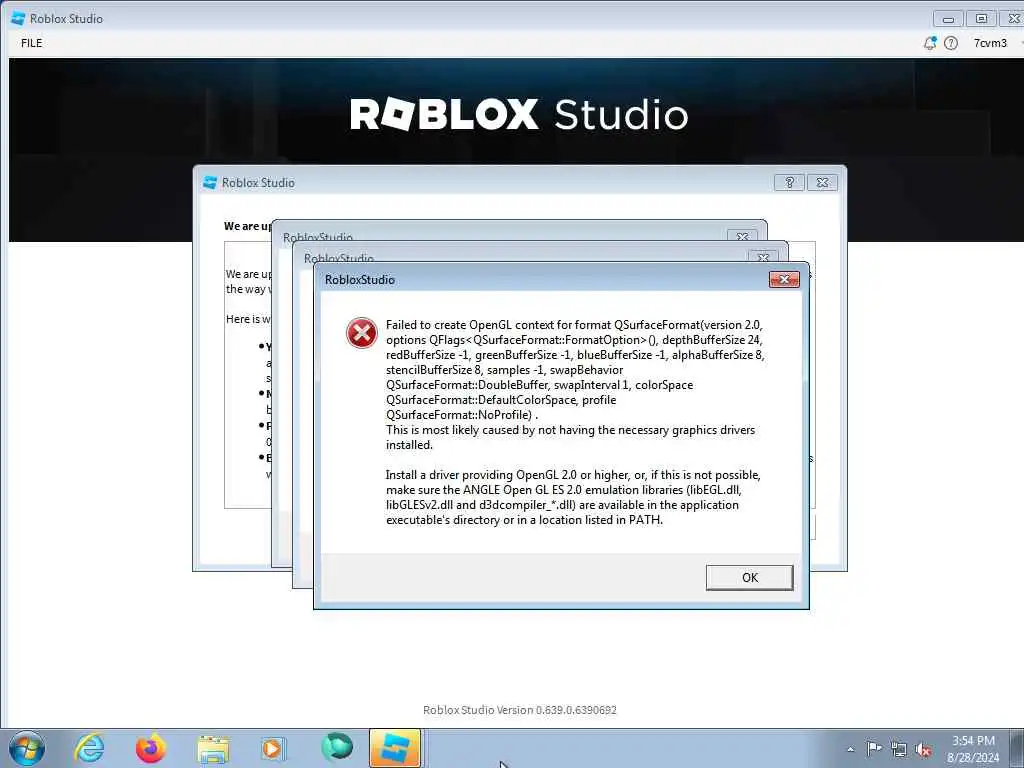The width and height of the screenshot is (1024, 768).
Task: Open Windows Media Player from the taskbar
Action: tap(272, 749)
